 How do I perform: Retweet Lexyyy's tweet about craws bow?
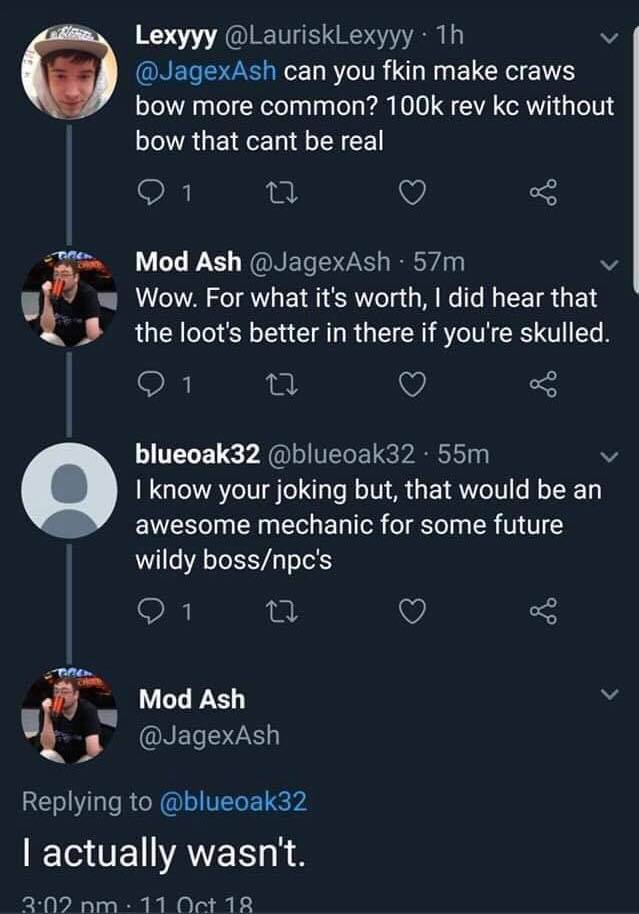(x=282, y=192)
